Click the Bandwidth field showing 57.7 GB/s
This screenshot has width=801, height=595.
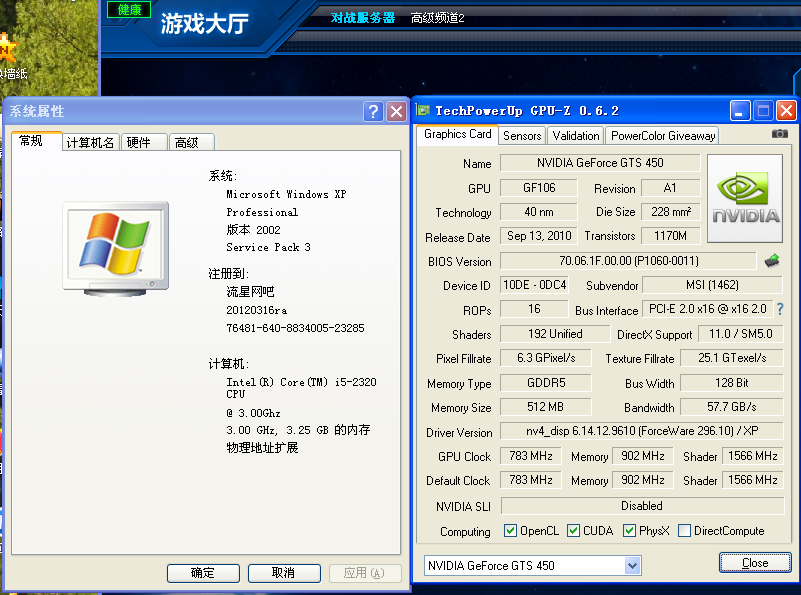coord(732,407)
